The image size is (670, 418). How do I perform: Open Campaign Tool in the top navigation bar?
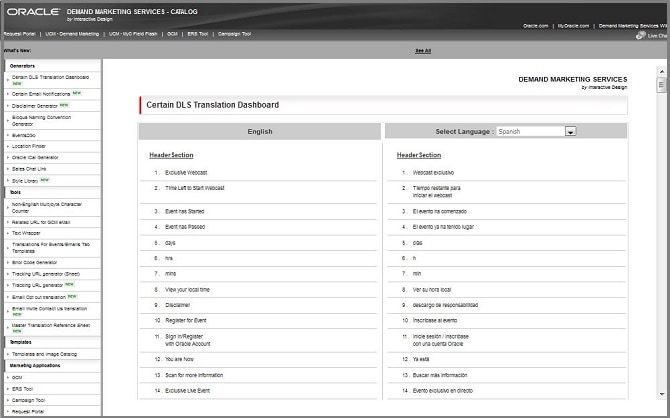coord(234,34)
